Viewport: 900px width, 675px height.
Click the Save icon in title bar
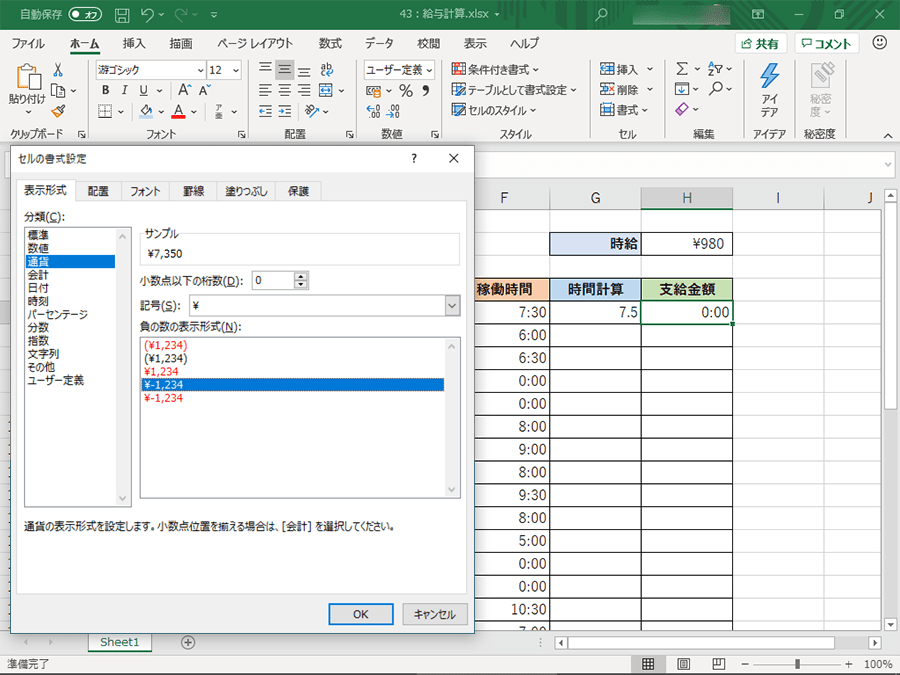pyautogui.click(x=122, y=15)
